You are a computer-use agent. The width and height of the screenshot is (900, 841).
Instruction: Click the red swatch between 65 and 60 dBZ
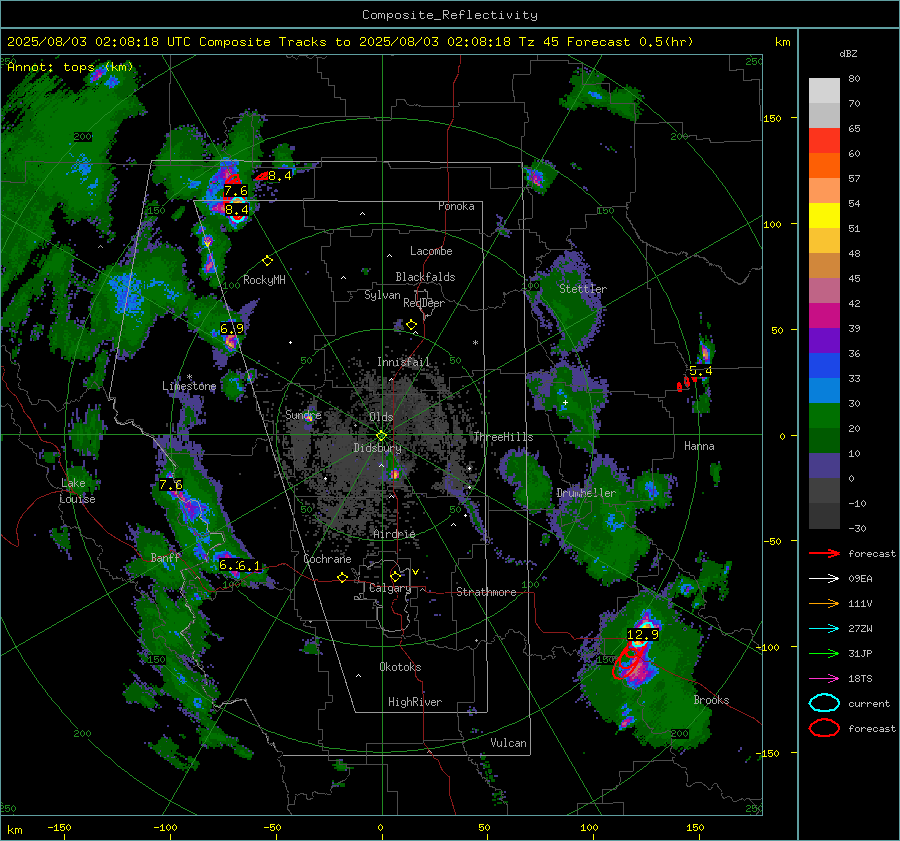click(824, 140)
